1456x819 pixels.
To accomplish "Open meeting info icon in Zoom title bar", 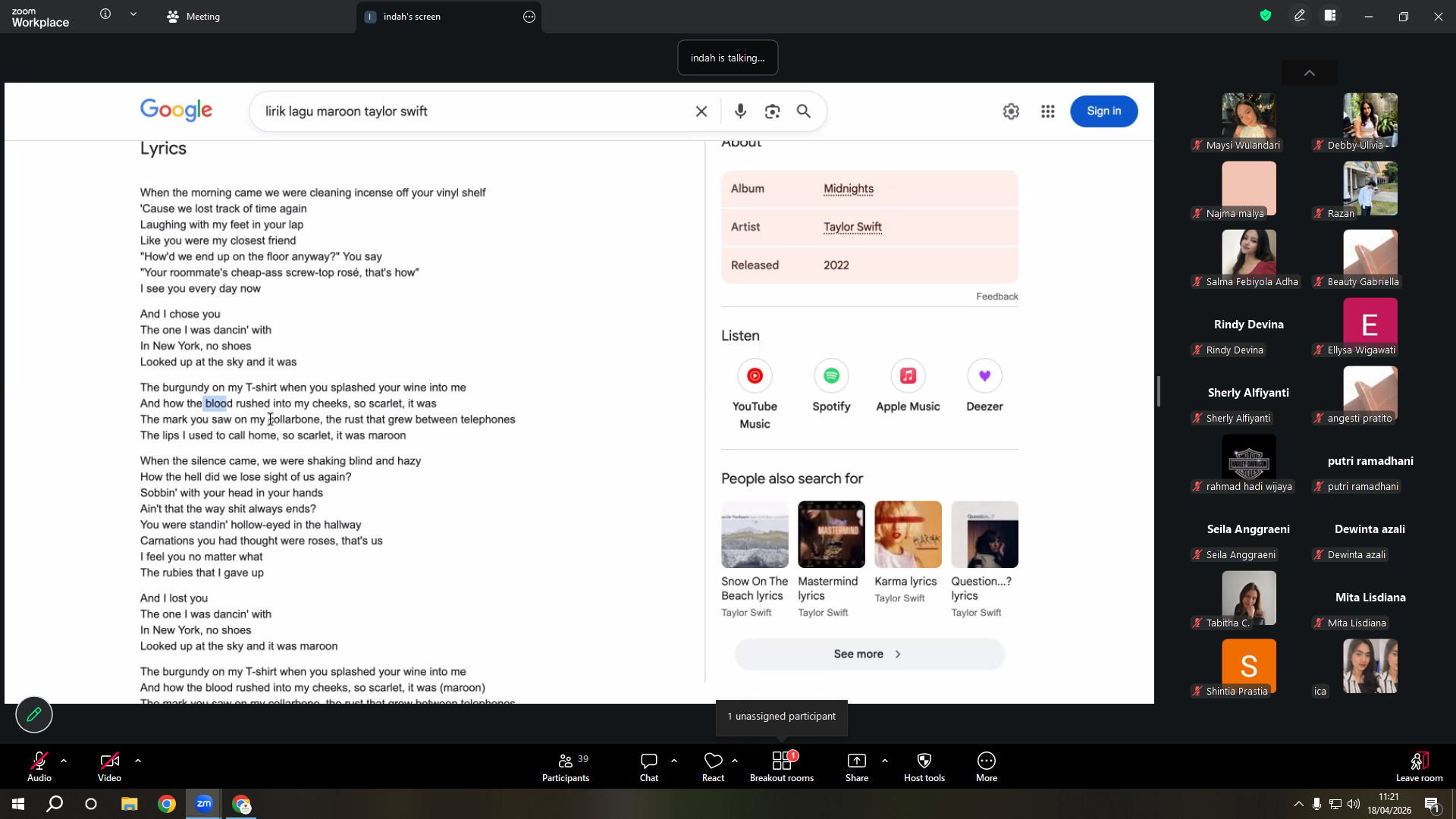I will click(x=105, y=14).
